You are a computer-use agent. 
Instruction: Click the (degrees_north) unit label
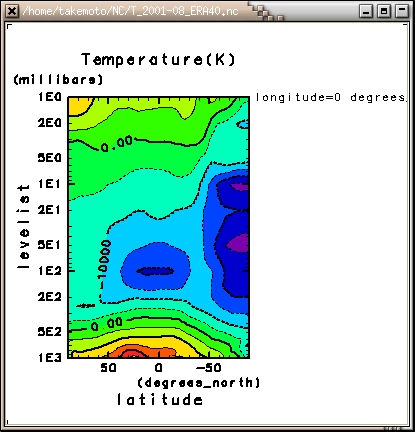[199, 382]
